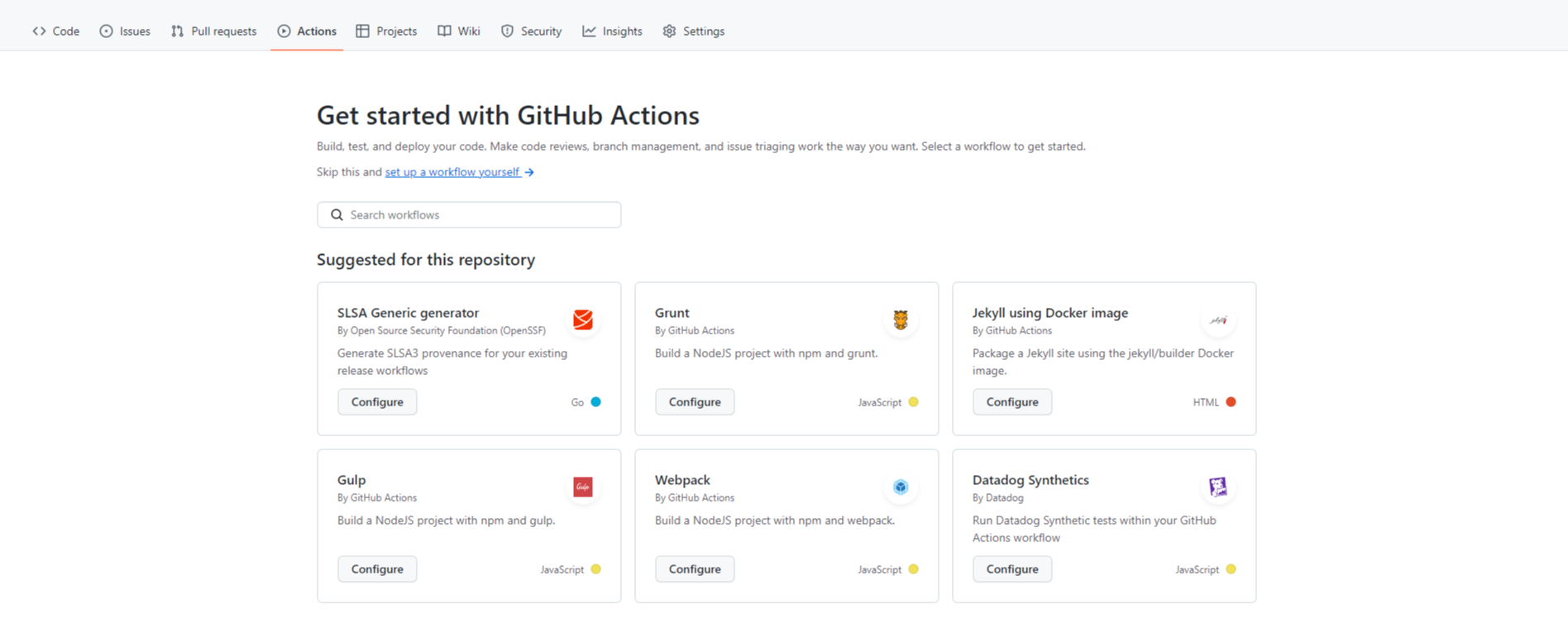Click the By GitHub Actions text under Webpack
Image resolution: width=1568 pixels, height=624 pixels.
(695, 498)
